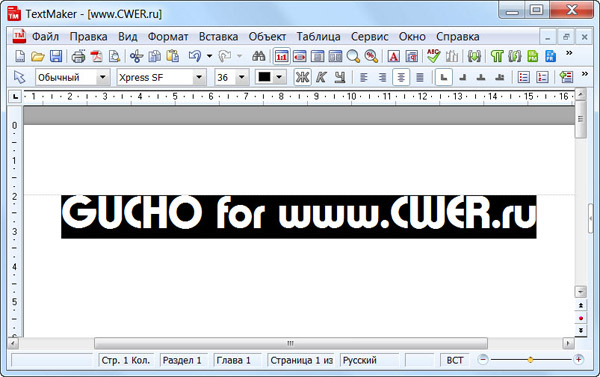The width and height of the screenshot is (600, 377).
Task: Toggle the bulleted list
Action: click(523, 77)
